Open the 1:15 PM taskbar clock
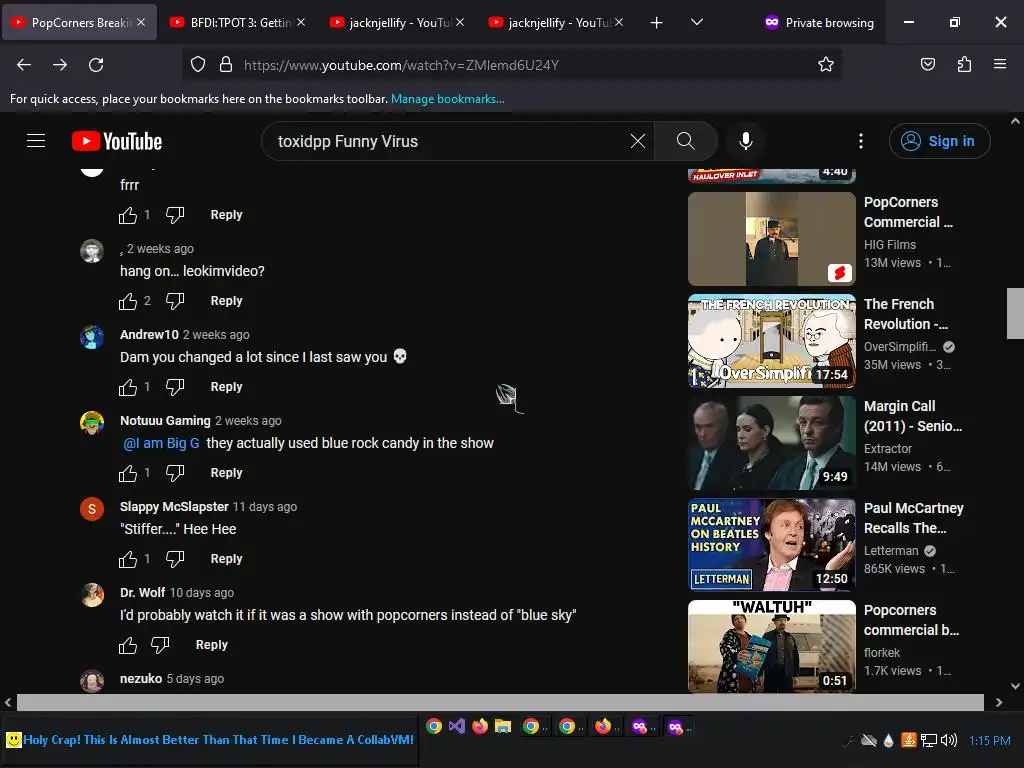 [x=989, y=741]
